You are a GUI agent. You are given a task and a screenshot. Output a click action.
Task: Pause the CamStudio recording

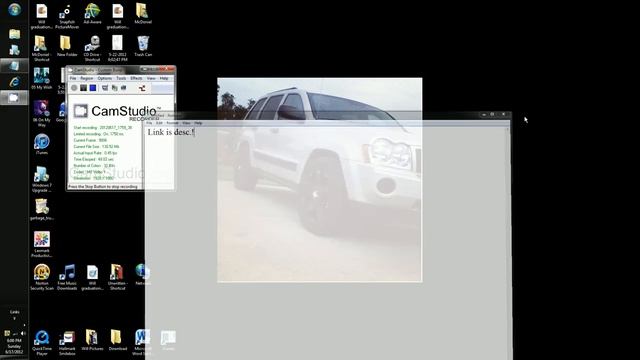click(x=83, y=88)
